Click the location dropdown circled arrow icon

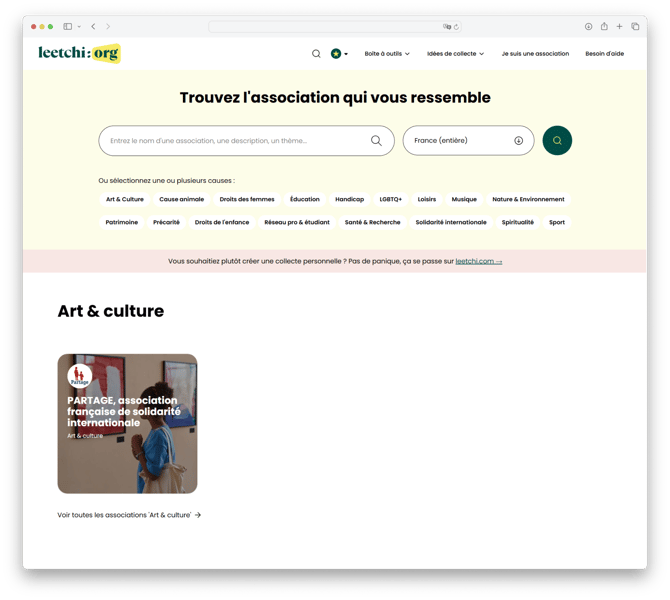pos(518,141)
